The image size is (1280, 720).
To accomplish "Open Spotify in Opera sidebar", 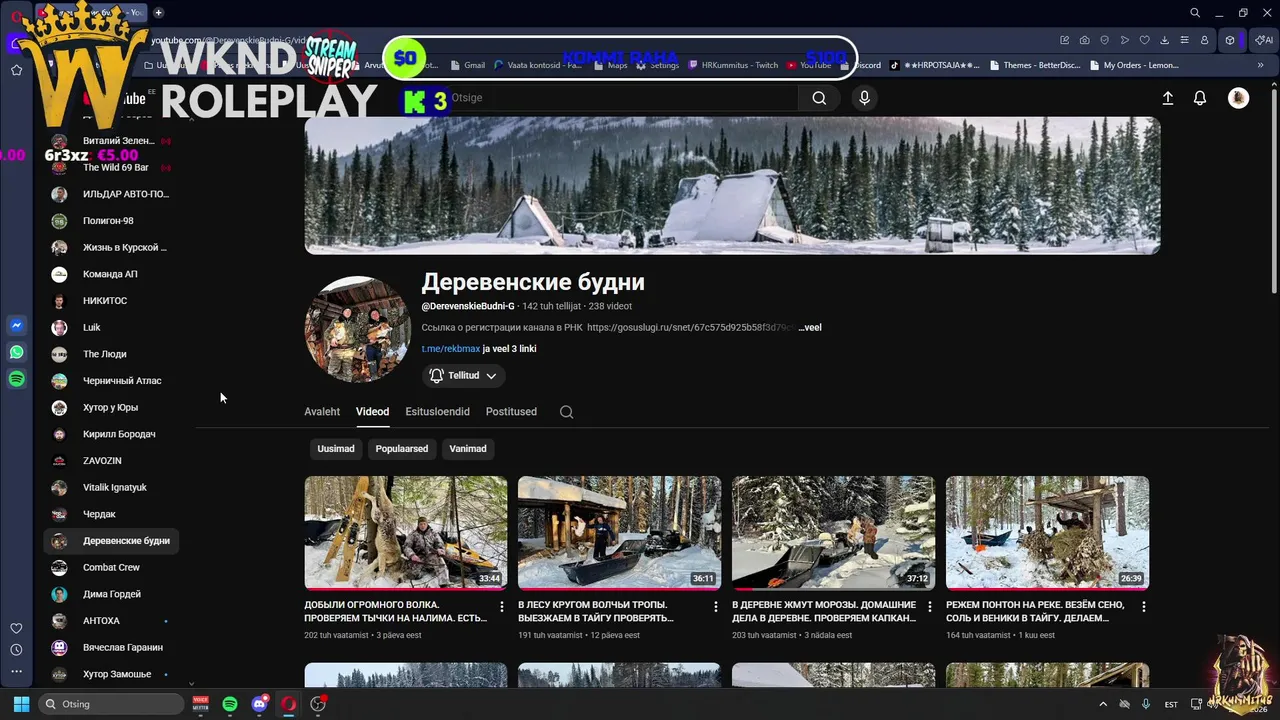I will click(16, 379).
